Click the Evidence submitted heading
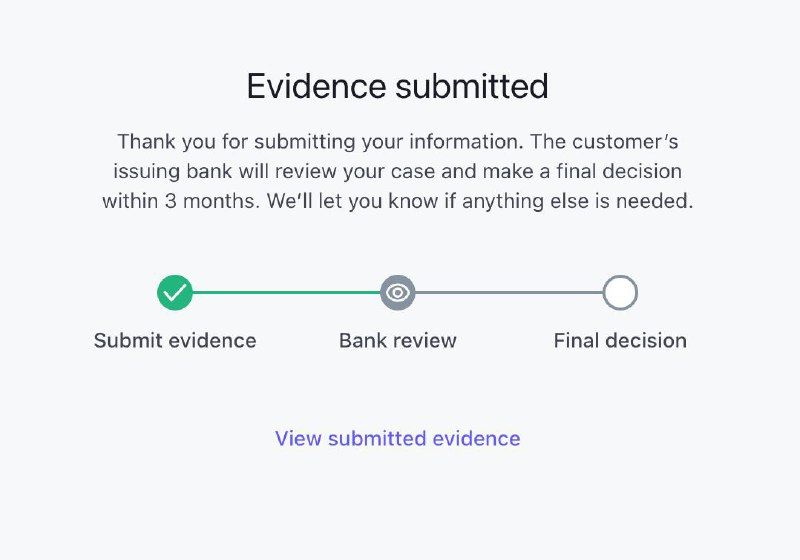800x560 pixels. [x=397, y=86]
